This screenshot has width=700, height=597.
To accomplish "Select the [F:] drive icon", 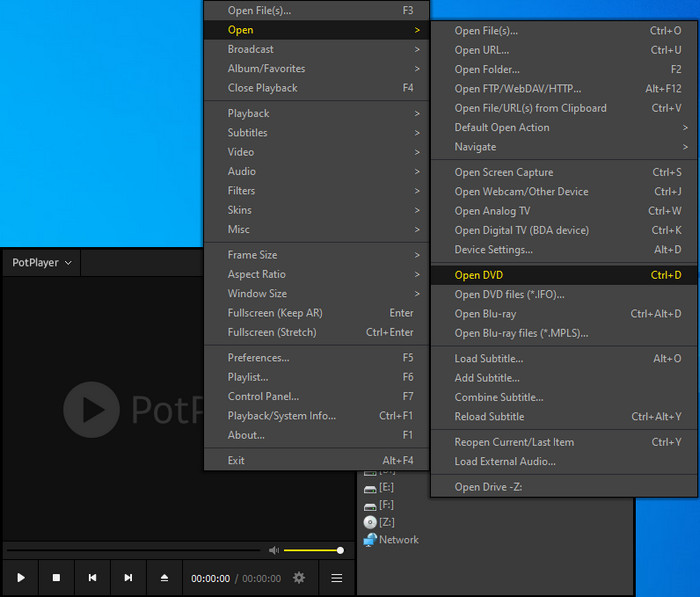I will (370, 506).
